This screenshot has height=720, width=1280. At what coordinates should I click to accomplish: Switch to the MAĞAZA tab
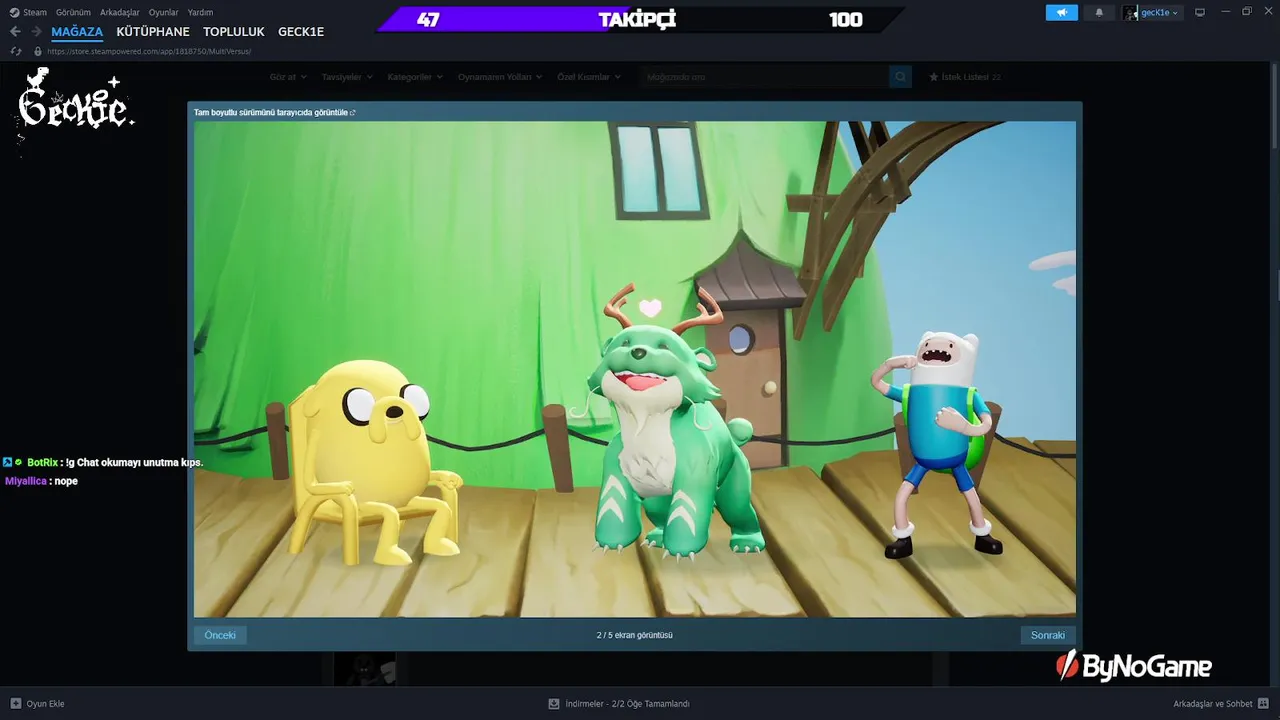click(77, 32)
